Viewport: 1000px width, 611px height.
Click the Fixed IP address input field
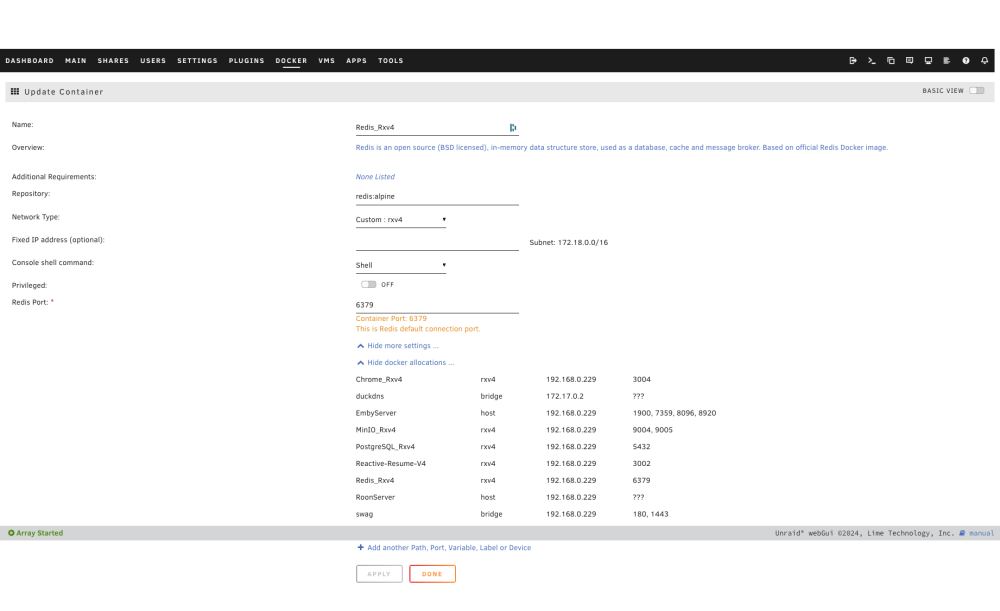click(437, 243)
